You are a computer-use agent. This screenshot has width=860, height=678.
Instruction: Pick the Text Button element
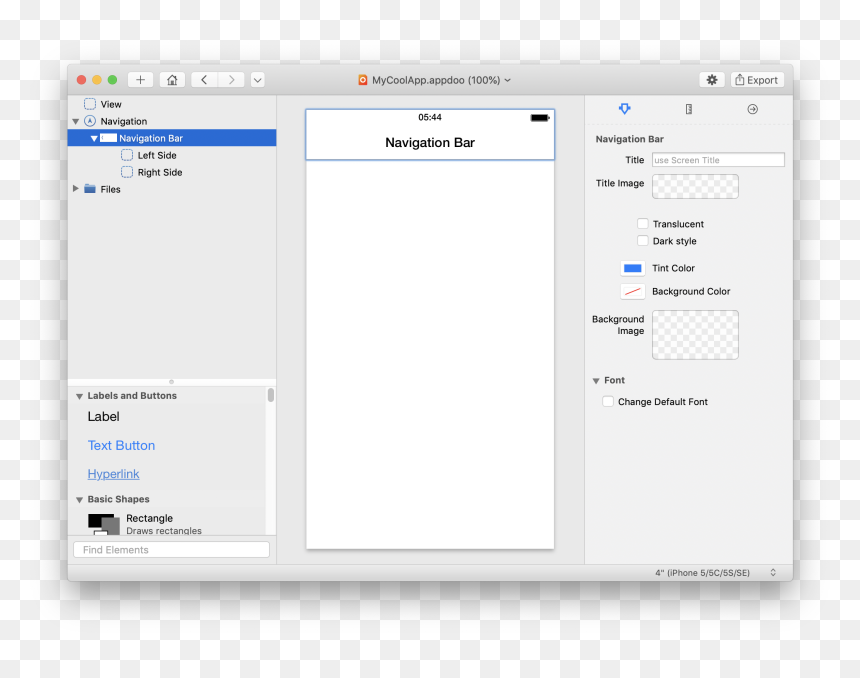(121, 445)
